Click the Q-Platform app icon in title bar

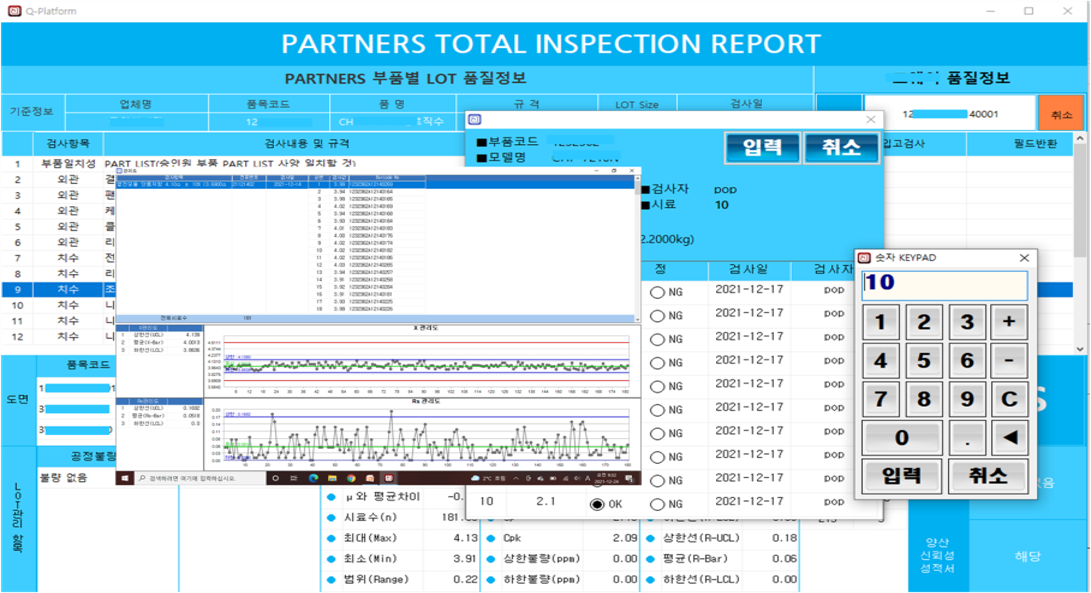(14, 10)
